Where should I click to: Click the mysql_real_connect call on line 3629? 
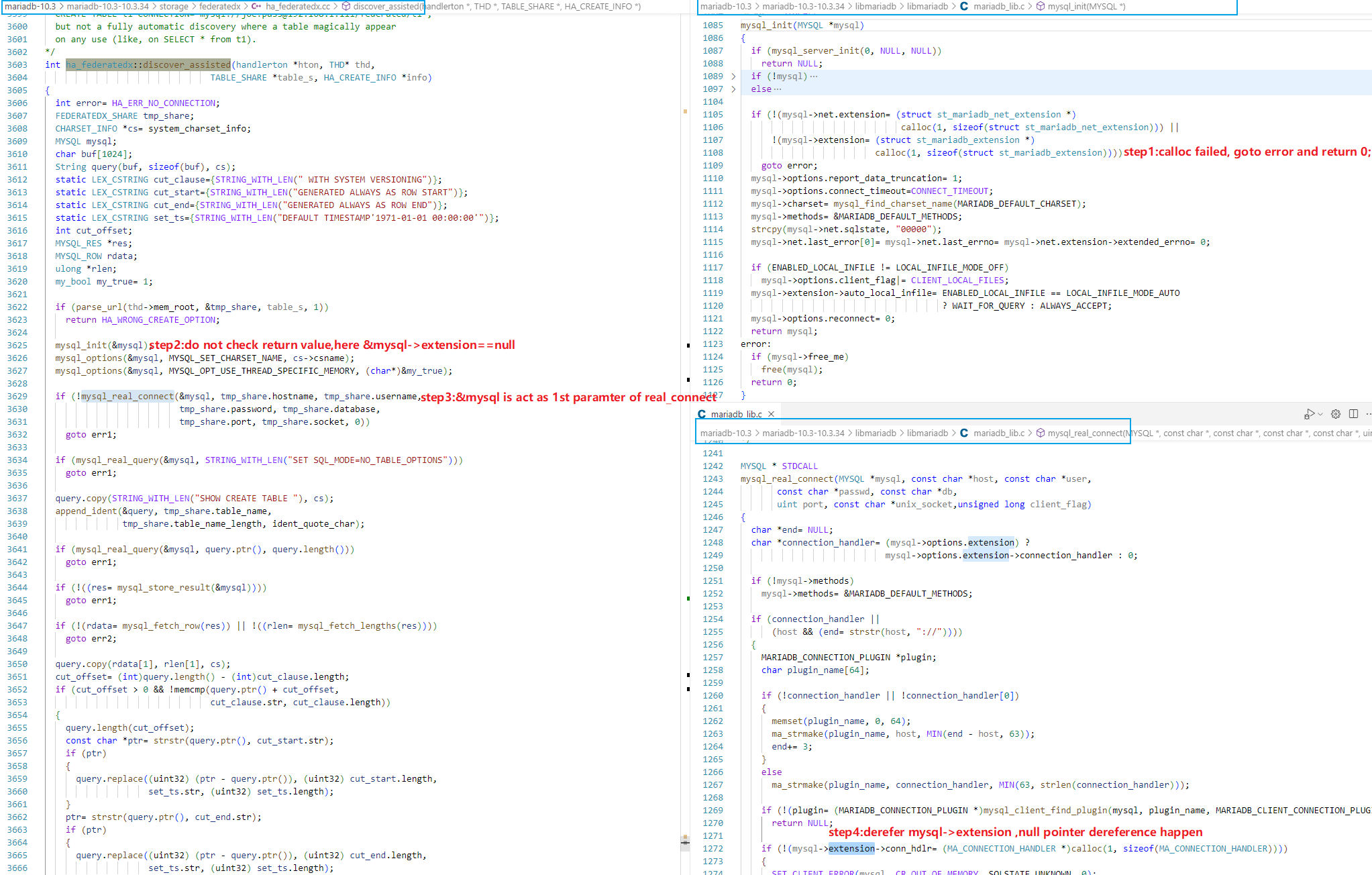click(x=127, y=396)
